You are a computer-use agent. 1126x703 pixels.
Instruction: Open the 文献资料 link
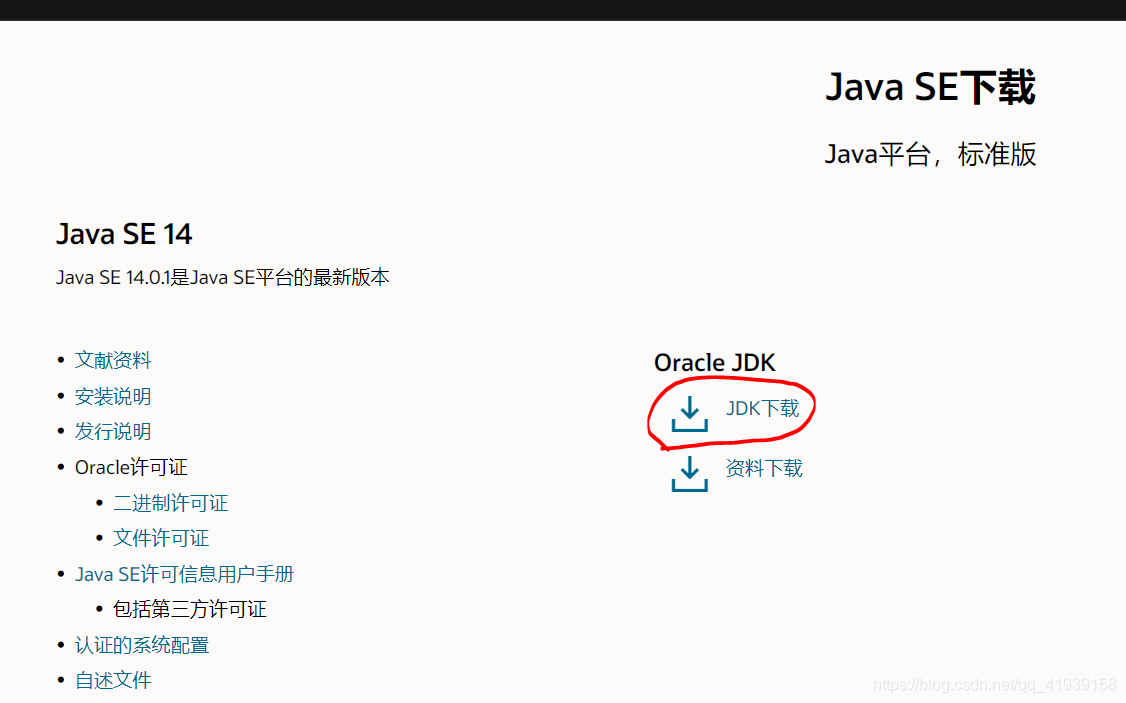click(x=113, y=360)
